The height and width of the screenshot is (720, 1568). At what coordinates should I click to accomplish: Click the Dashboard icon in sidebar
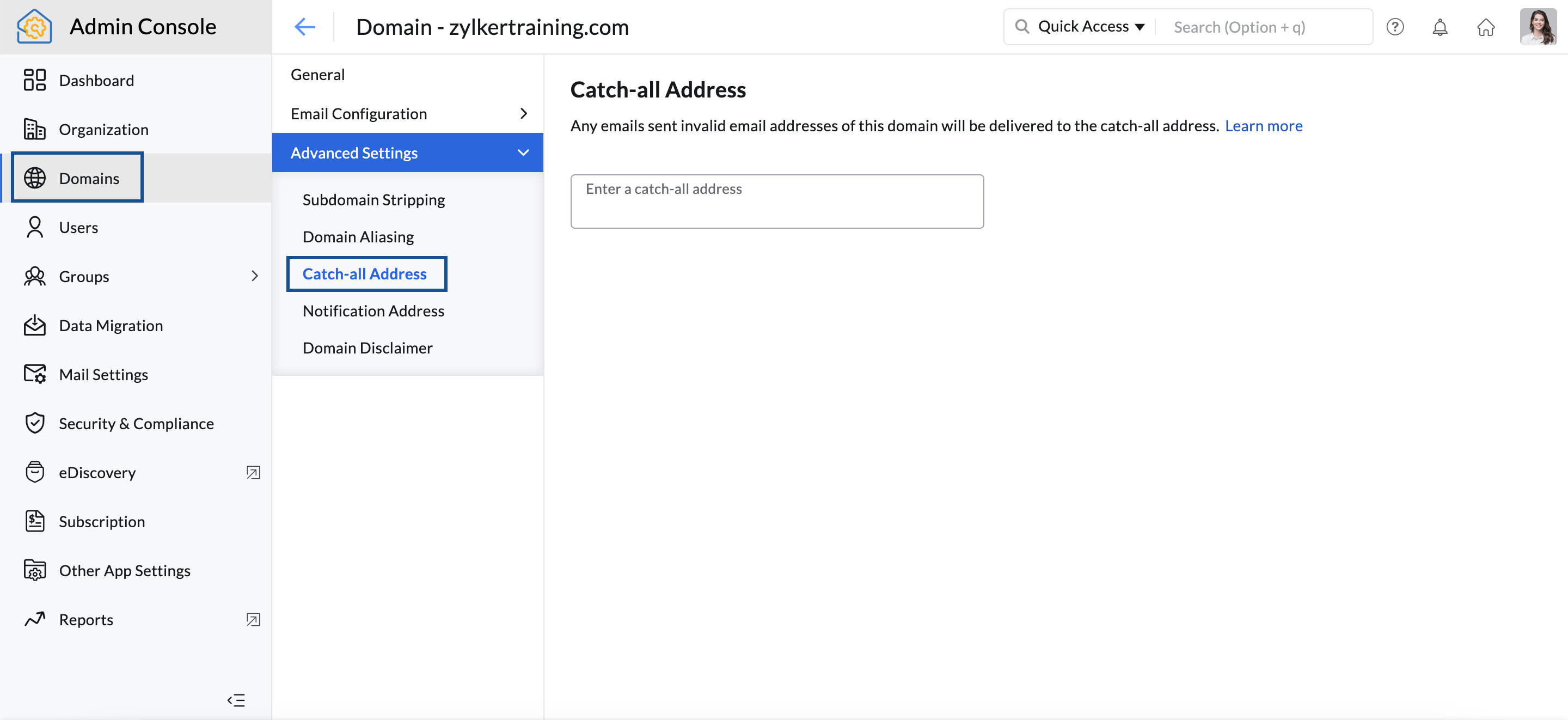(x=35, y=80)
